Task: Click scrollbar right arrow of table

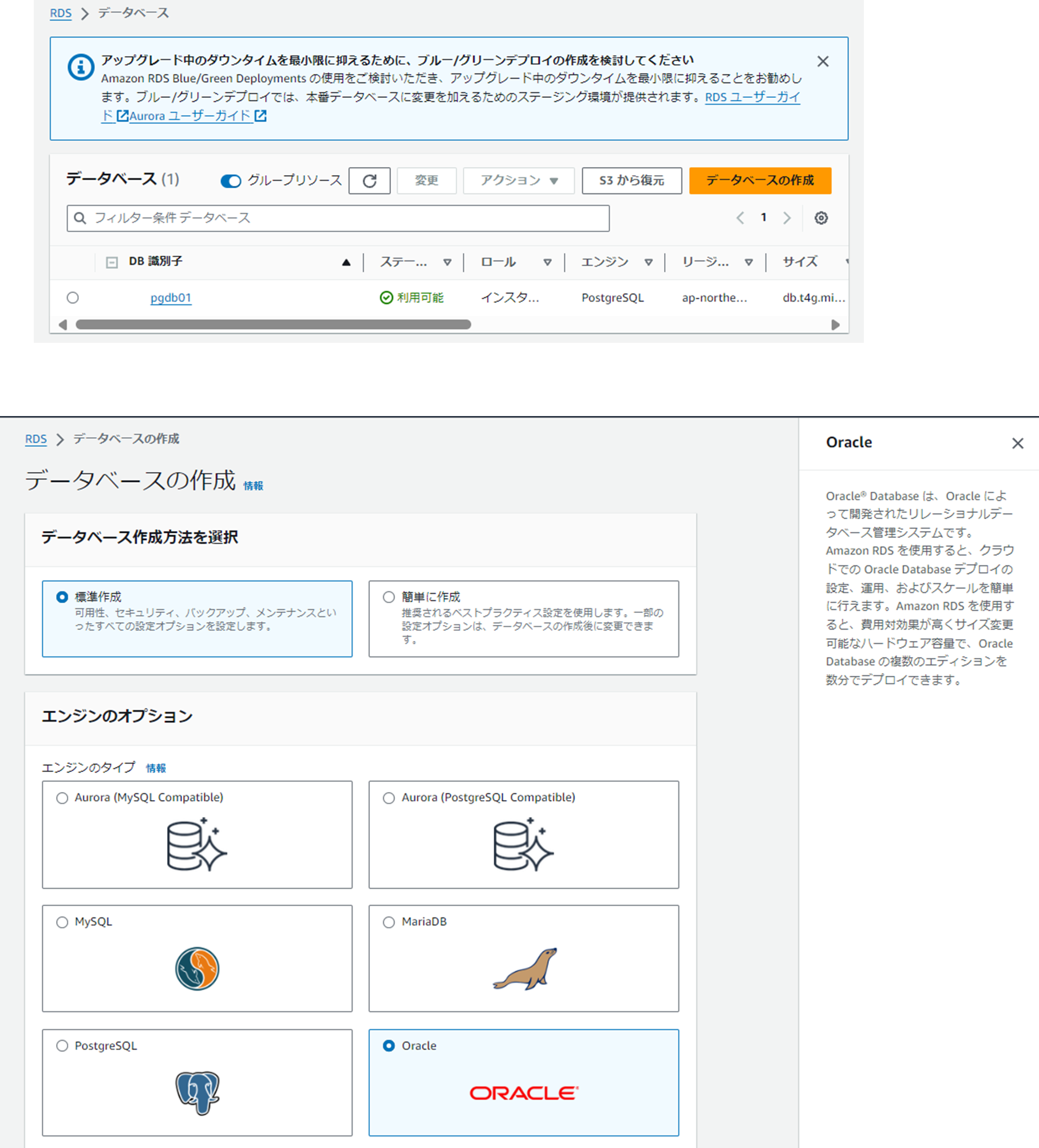Action: [835, 324]
